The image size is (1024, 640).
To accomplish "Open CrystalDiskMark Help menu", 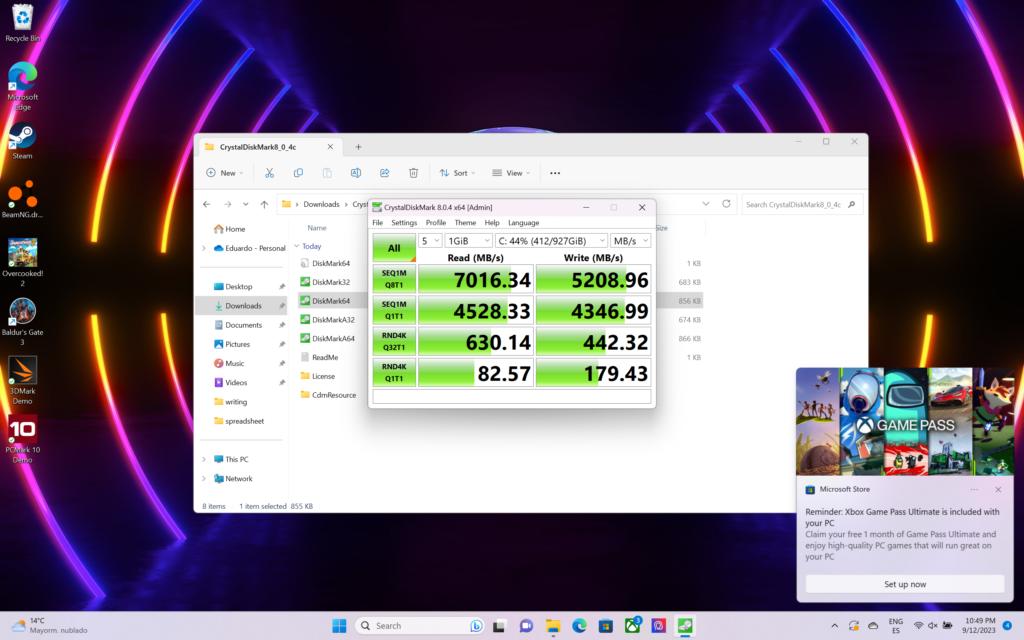I will (x=492, y=223).
